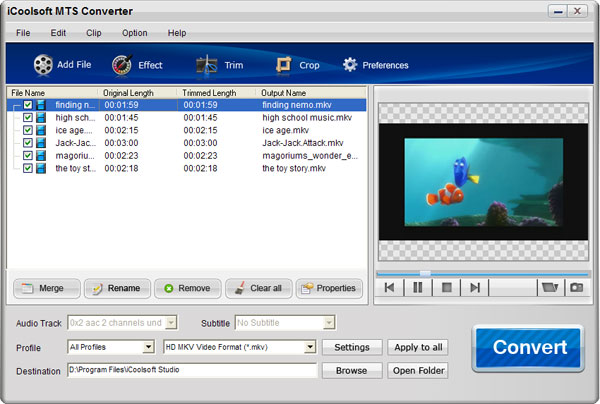Image resolution: width=600 pixels, height=404 pixels.
Task: Click the film icon beside magoriums row
Action: point(41,155)
